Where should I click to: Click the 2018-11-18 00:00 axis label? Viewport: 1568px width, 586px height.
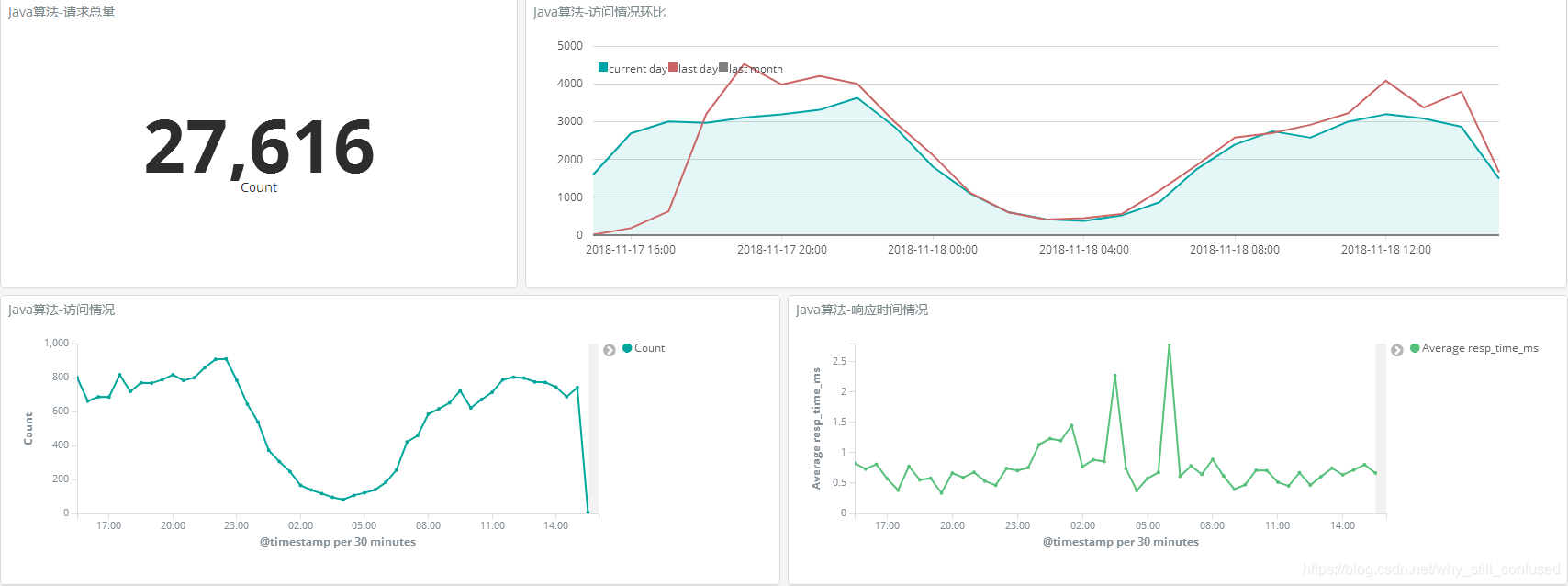click(x=933, y=250)
